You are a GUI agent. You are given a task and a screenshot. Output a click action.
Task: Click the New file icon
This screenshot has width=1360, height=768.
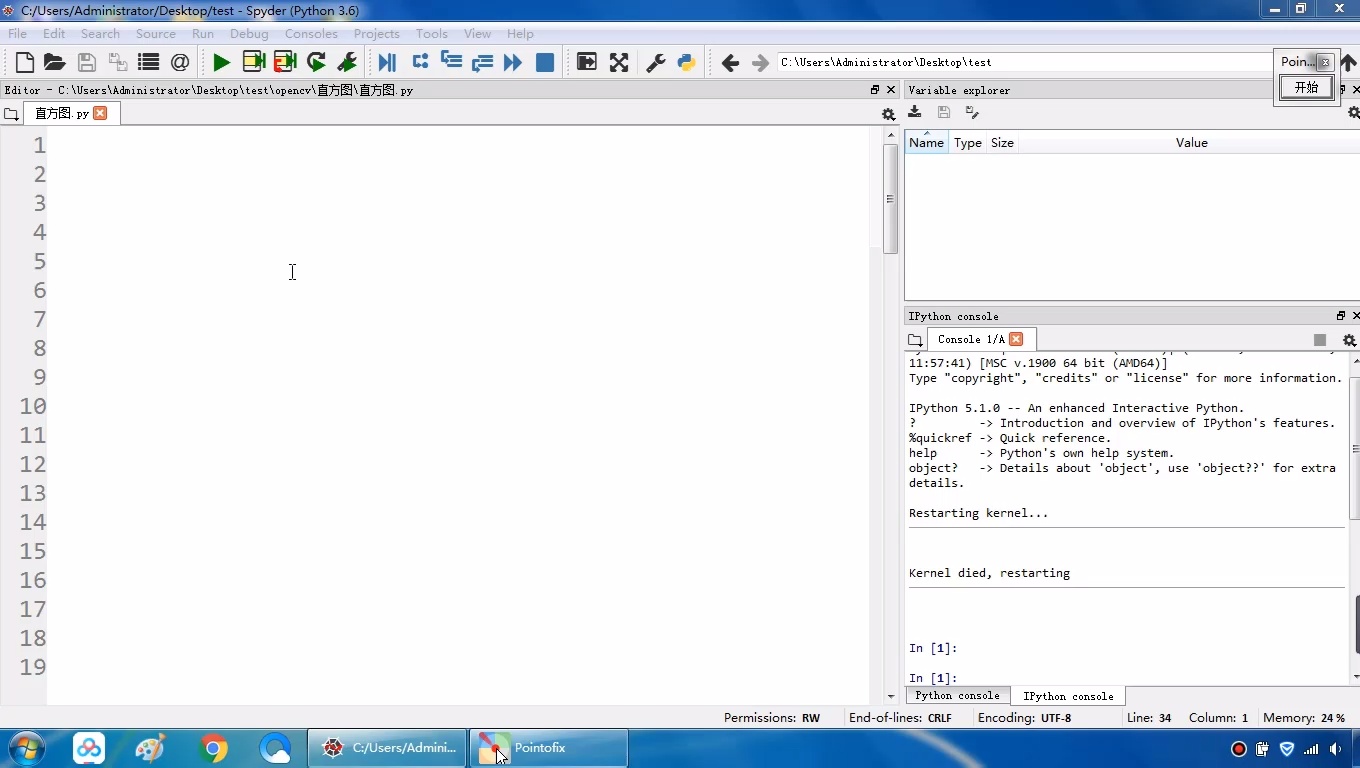tap(24, 63)
